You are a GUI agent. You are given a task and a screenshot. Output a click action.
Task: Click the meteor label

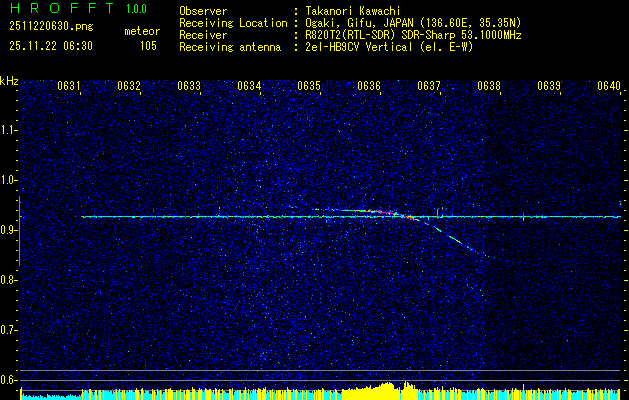pos(142,31)
